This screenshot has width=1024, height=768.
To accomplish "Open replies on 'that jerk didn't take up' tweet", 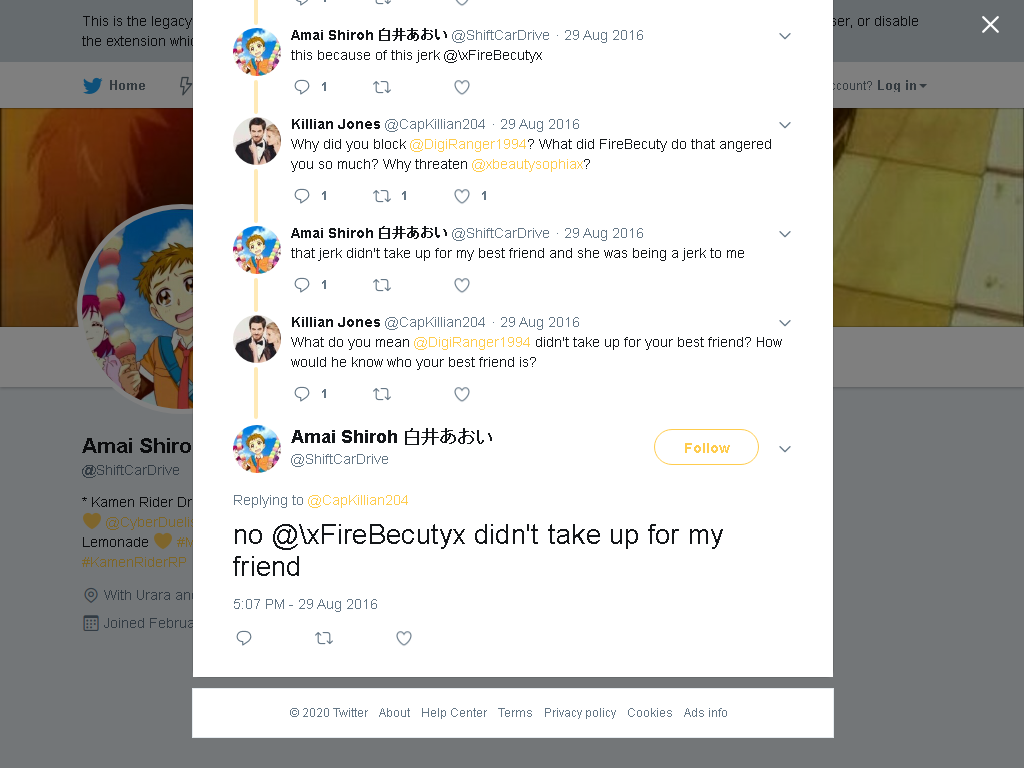I will tap(302, 285).
